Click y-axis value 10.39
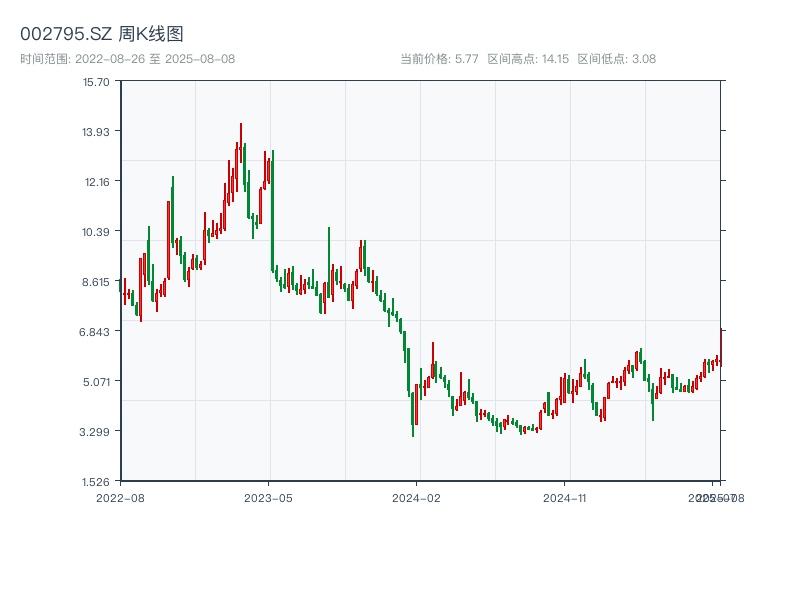This screenshot has width=800, height=600. point(96,232)
